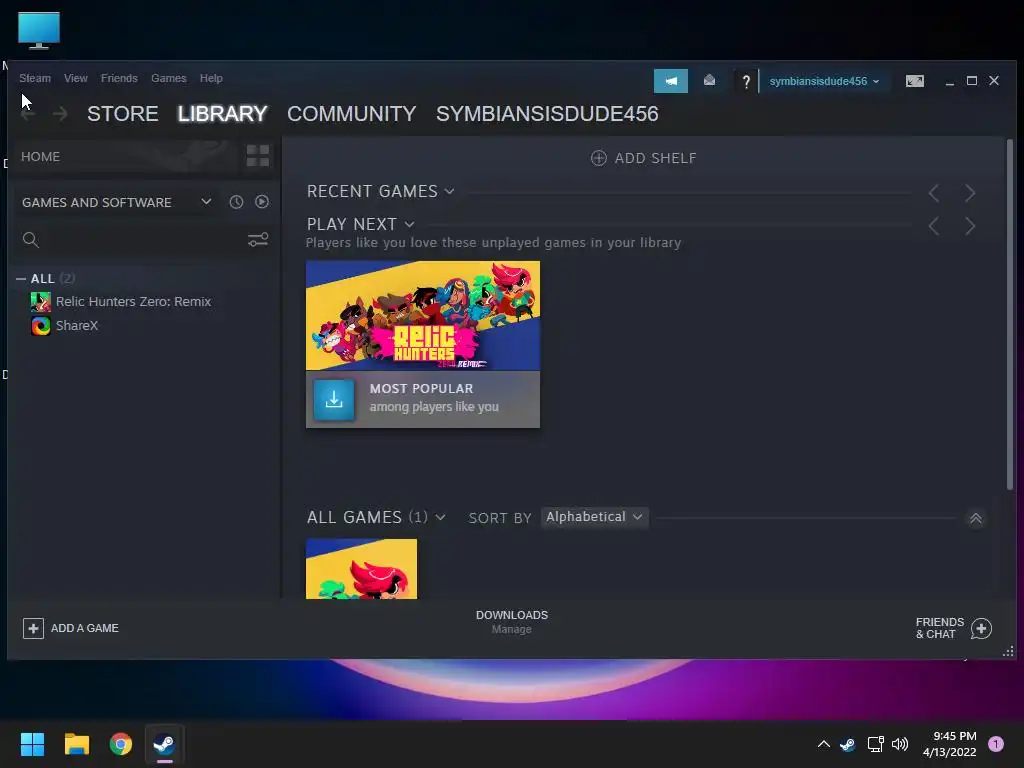Click the library vertical scrollbar

pyautogui.click(x=1010, y=314)
